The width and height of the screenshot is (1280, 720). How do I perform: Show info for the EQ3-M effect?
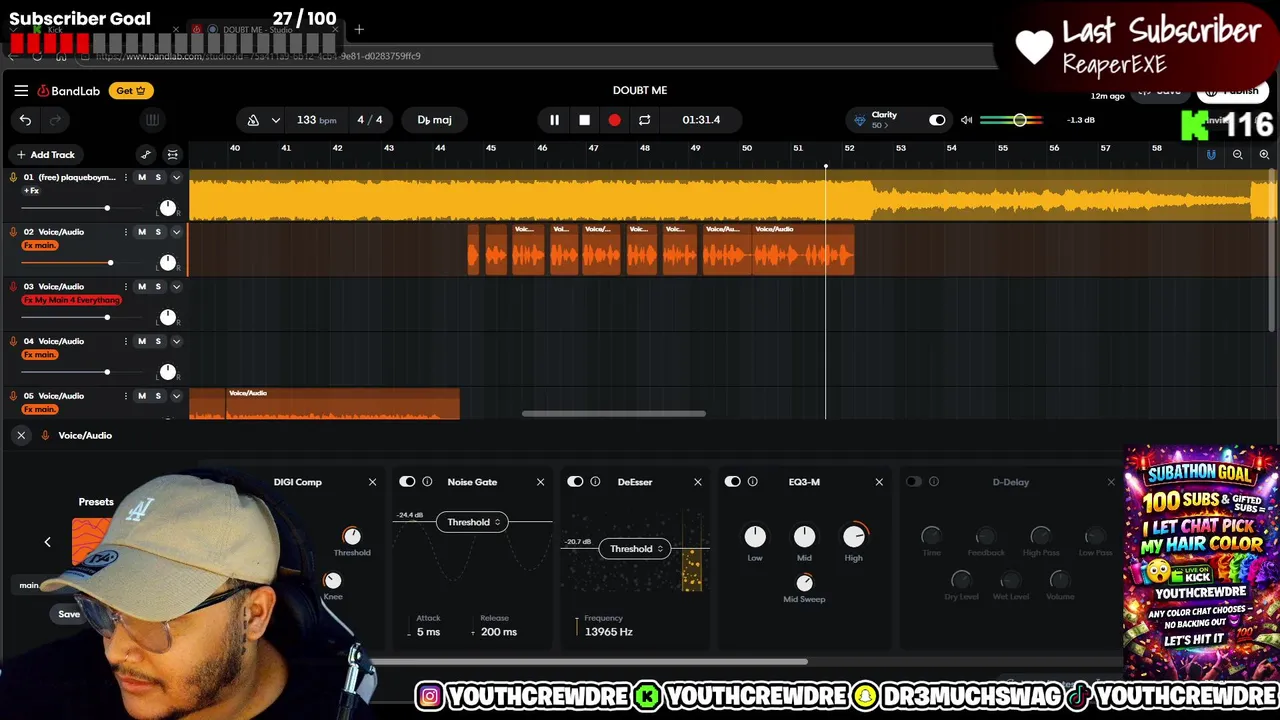click(x=753, y=482)
